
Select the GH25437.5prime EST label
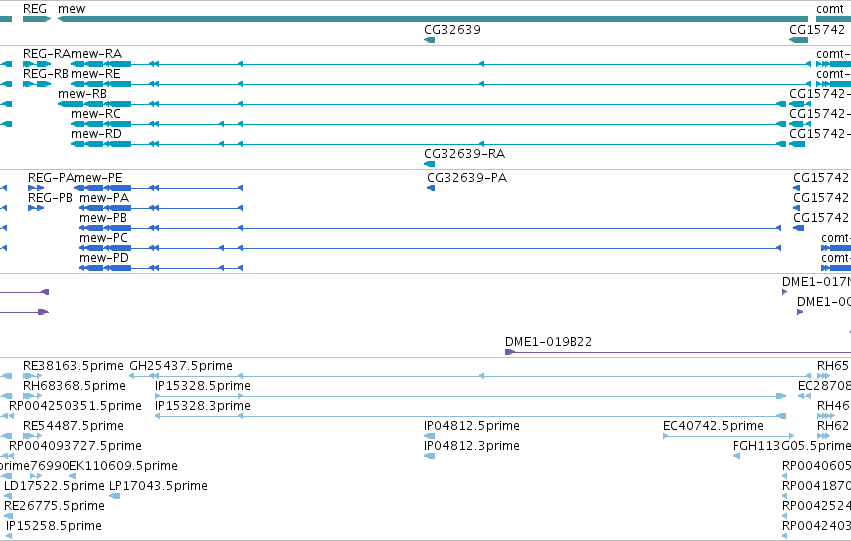[181, 366]
